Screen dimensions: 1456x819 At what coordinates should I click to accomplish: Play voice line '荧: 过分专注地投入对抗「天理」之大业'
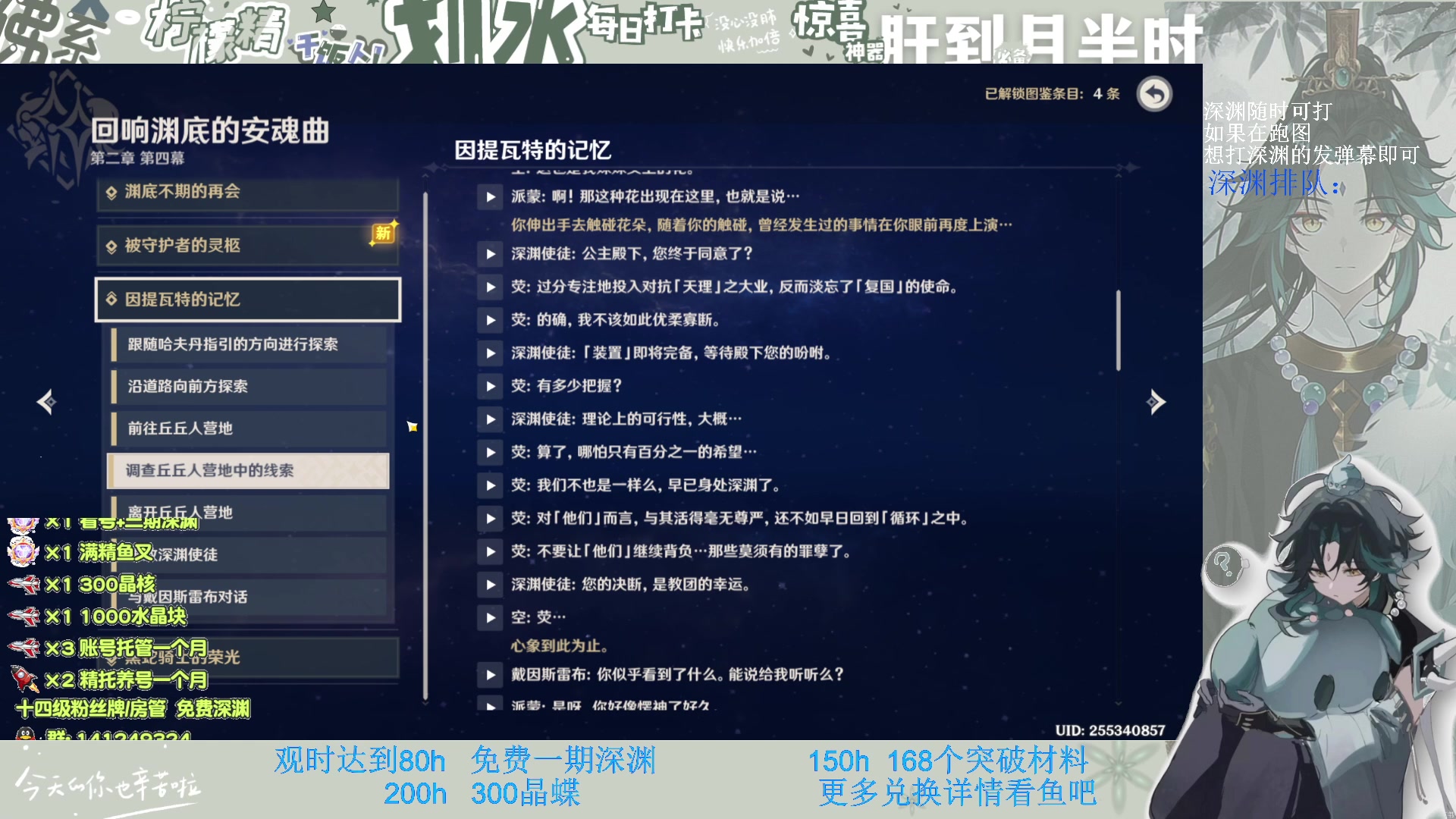[491, 287]
